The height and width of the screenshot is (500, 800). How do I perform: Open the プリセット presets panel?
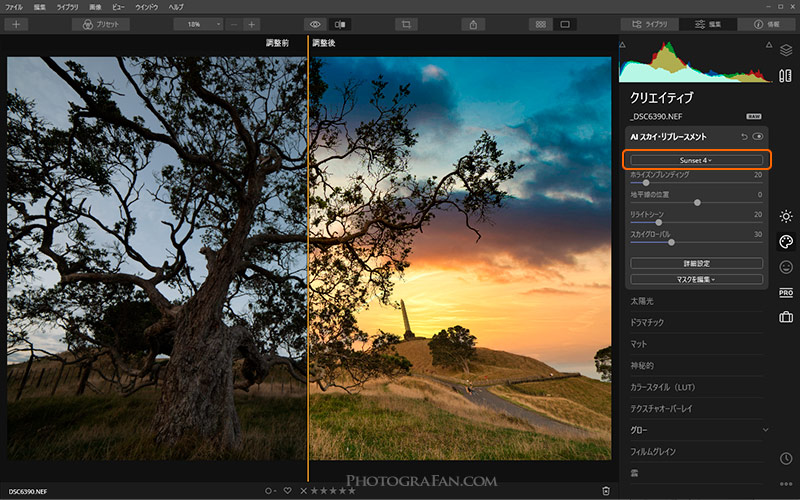101,24
